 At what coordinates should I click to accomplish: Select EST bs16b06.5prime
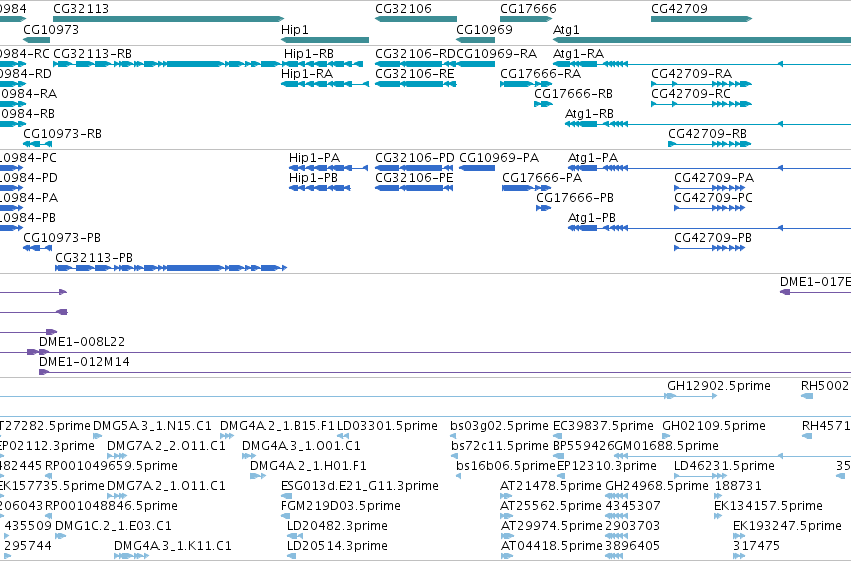point(506,466)
